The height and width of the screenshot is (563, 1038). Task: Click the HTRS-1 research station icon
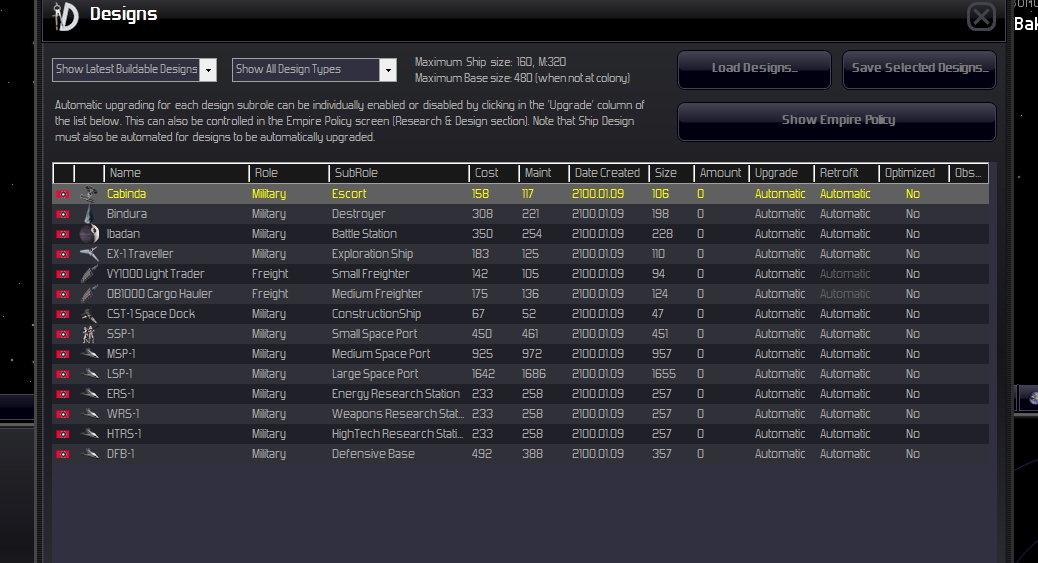(89, 434)
